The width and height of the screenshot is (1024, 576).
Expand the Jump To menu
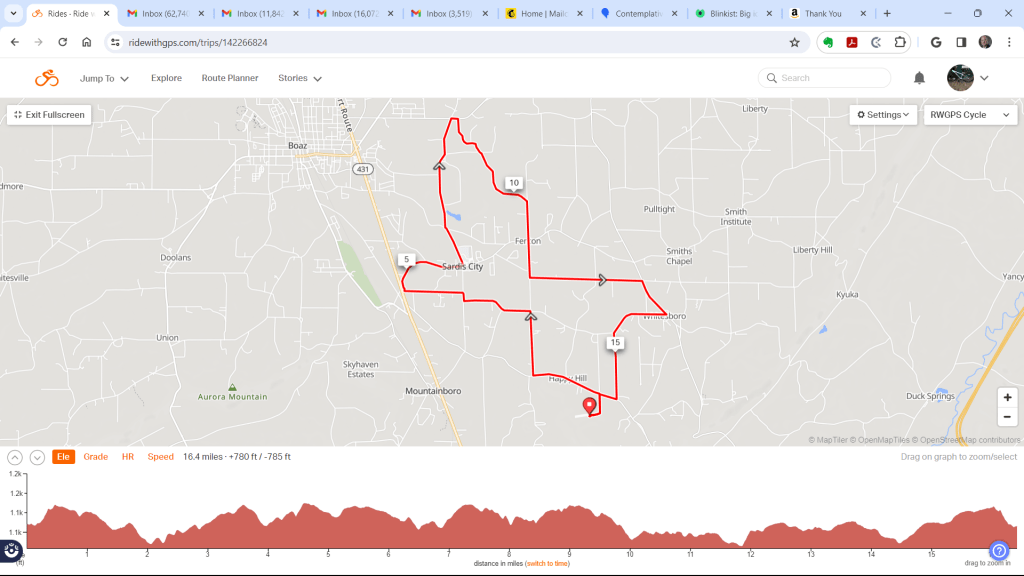104,78
